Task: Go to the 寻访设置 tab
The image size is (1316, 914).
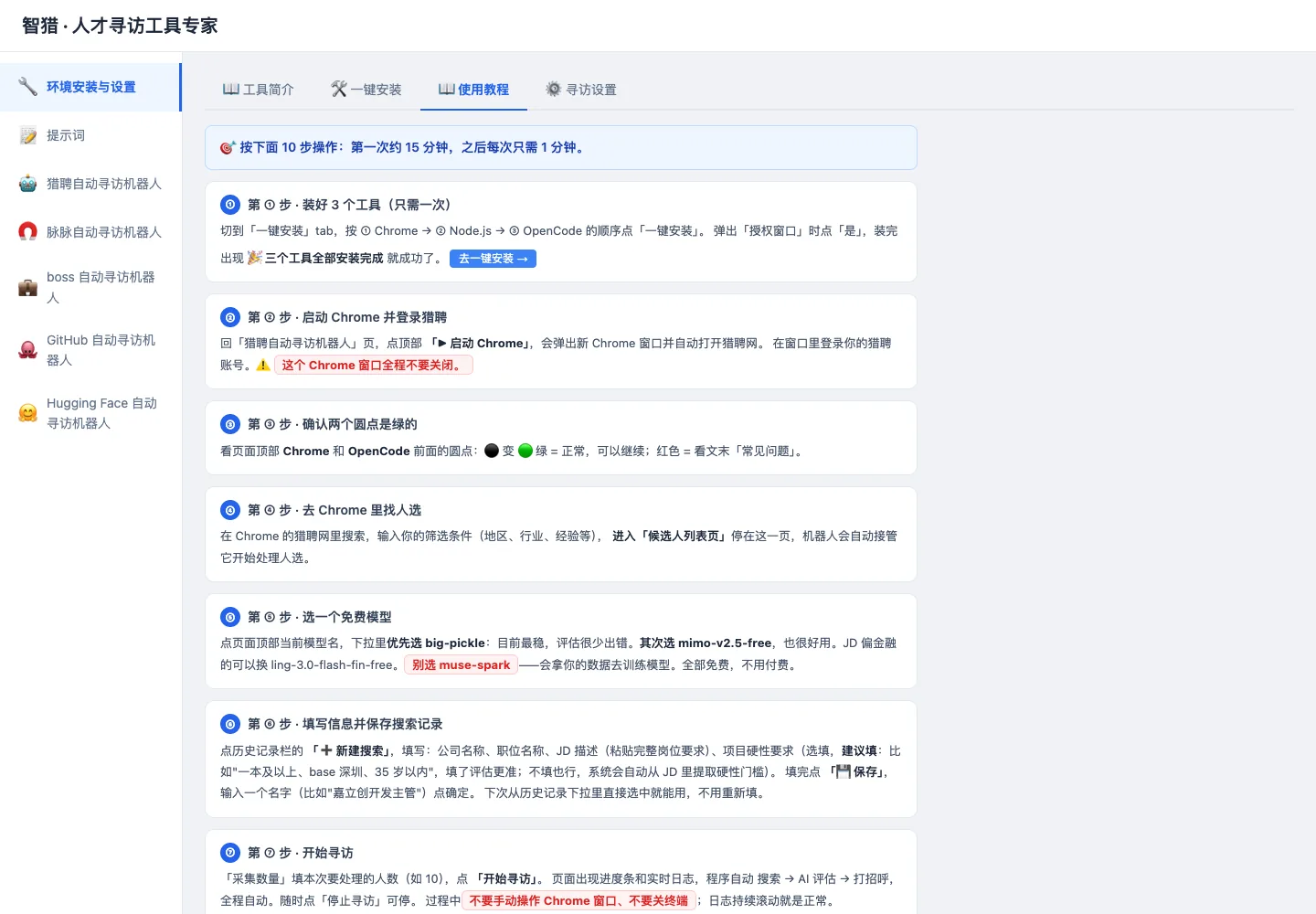Action: tap(581, 90)
